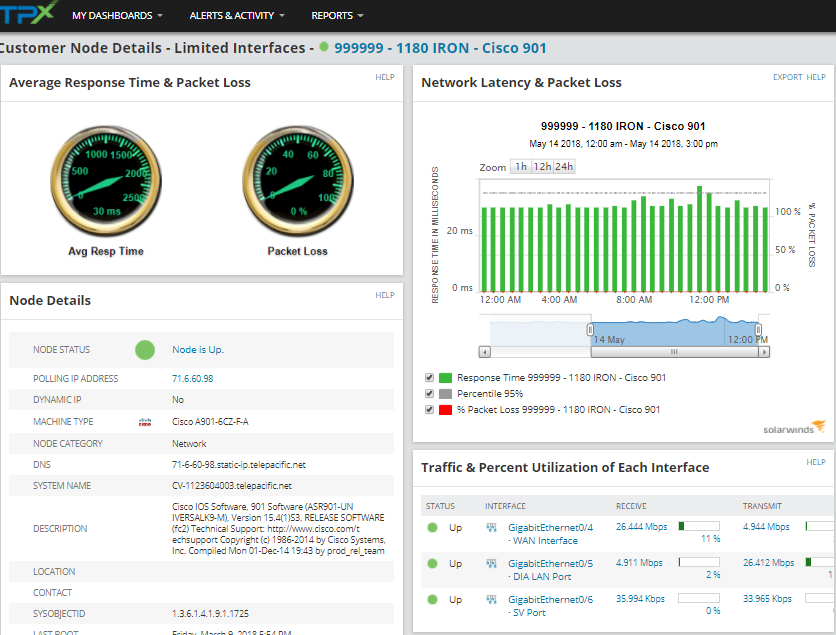
Task: Open HELP for Average Response Time panel
Action: coord(384,77)
